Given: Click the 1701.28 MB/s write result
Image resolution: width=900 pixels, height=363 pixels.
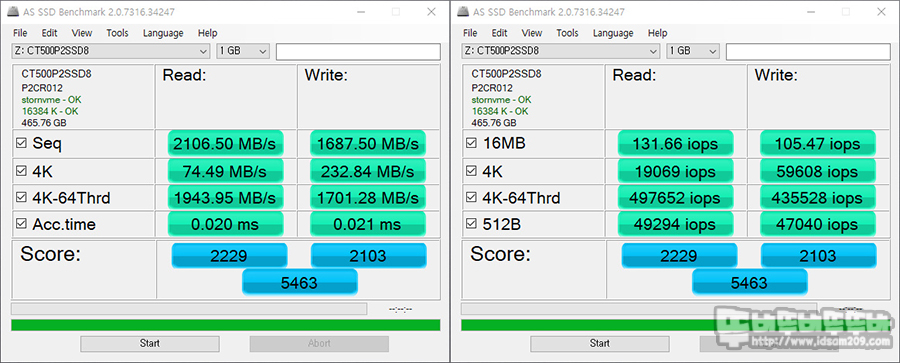Looking at the screenshot, I should click(368, 198).
